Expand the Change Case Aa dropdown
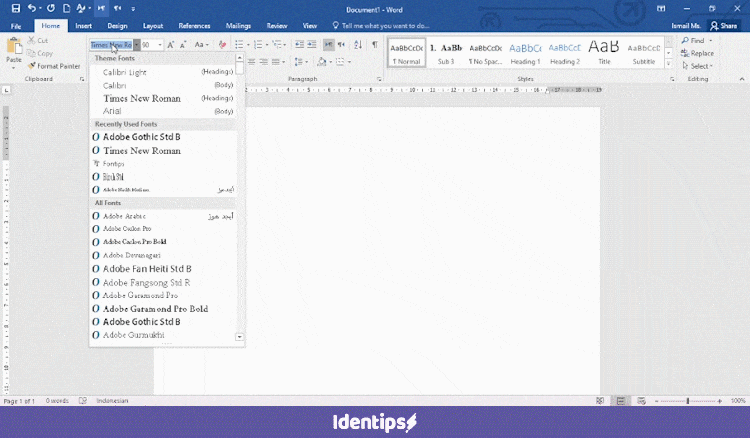 point(200,45)
